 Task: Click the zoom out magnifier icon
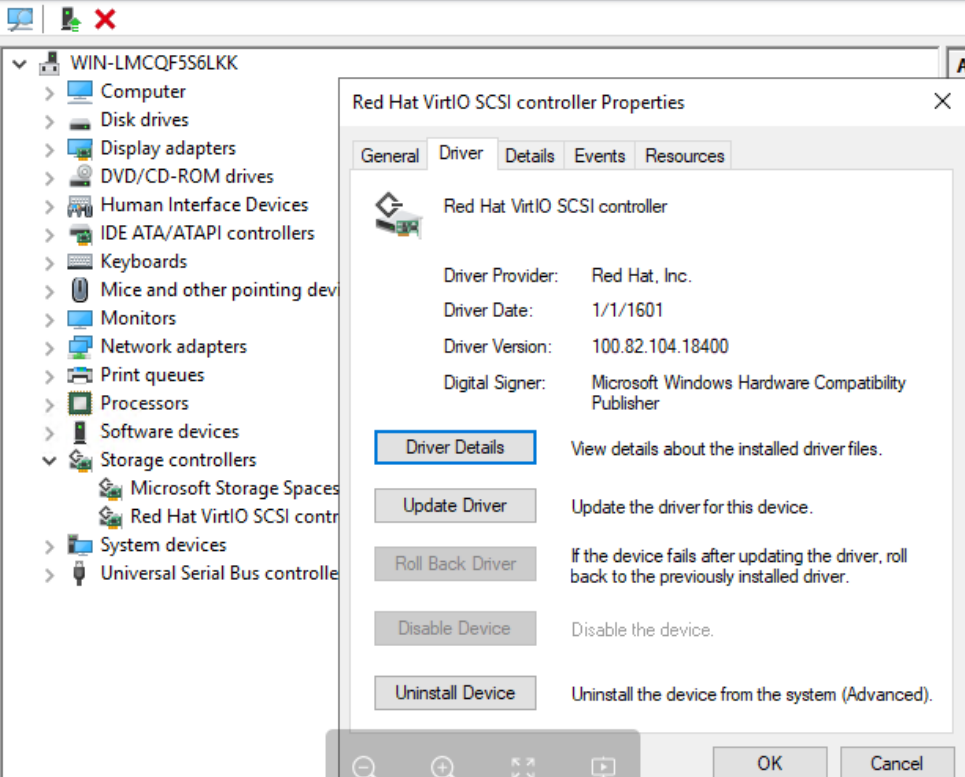(364, 766)
